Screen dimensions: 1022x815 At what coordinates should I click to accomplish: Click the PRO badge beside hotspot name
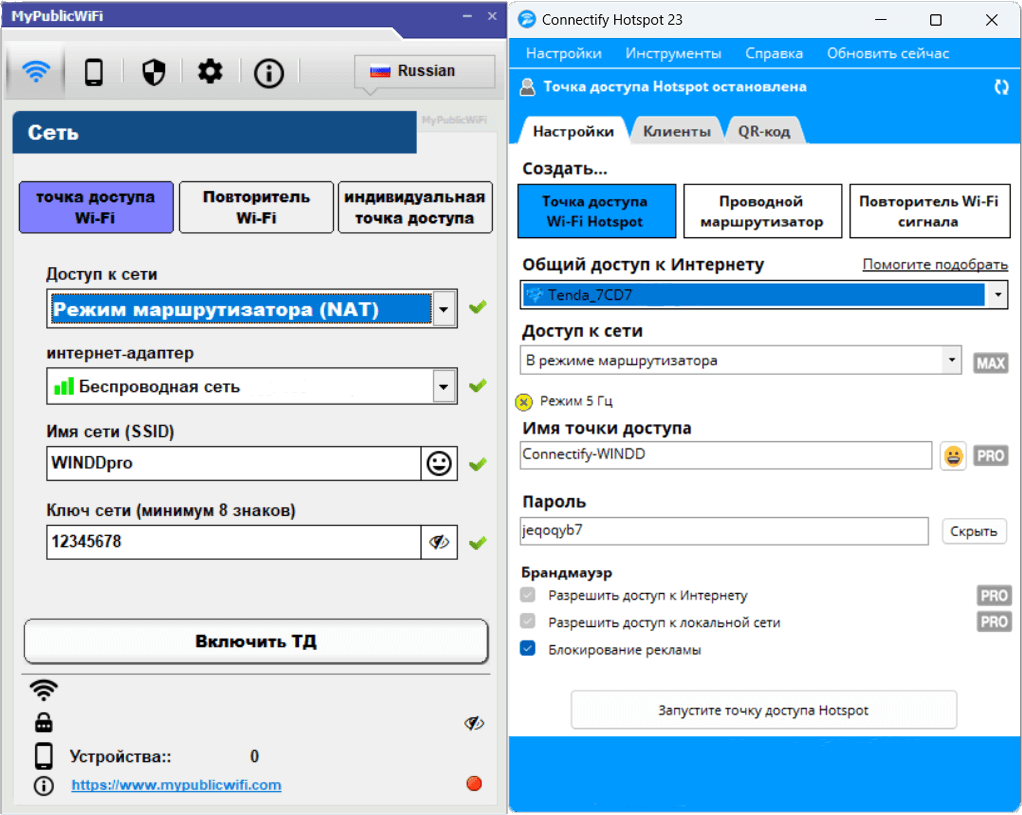click(x=991, y=456)
